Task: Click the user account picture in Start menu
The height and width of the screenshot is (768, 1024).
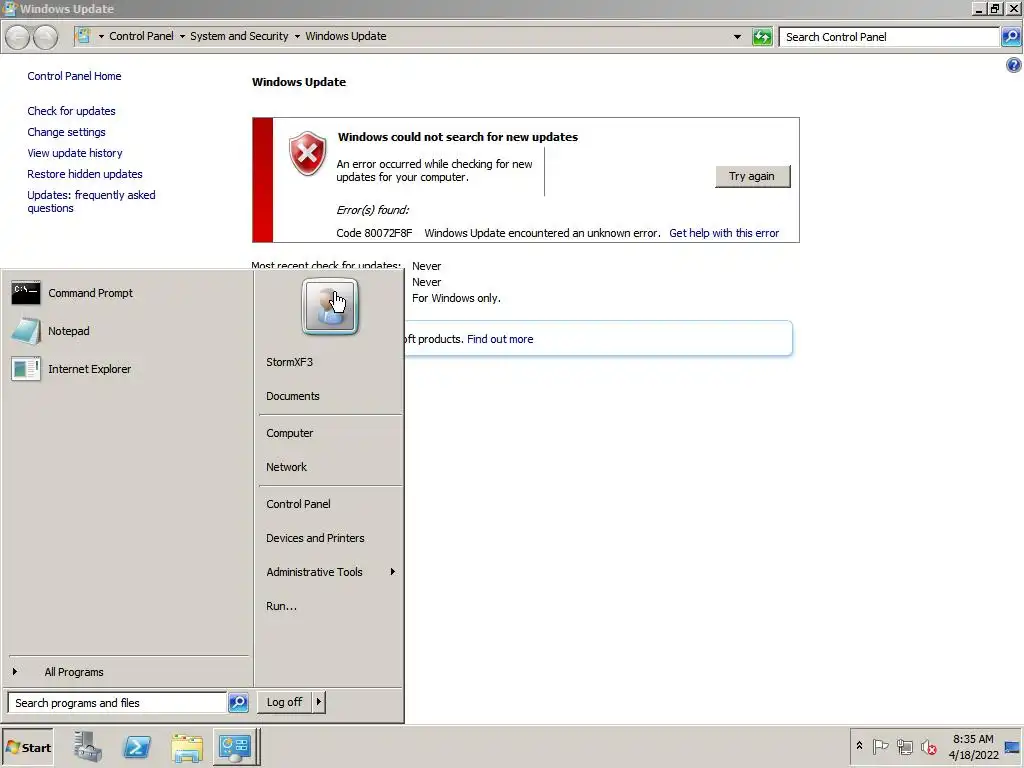Action: (330, 307)
